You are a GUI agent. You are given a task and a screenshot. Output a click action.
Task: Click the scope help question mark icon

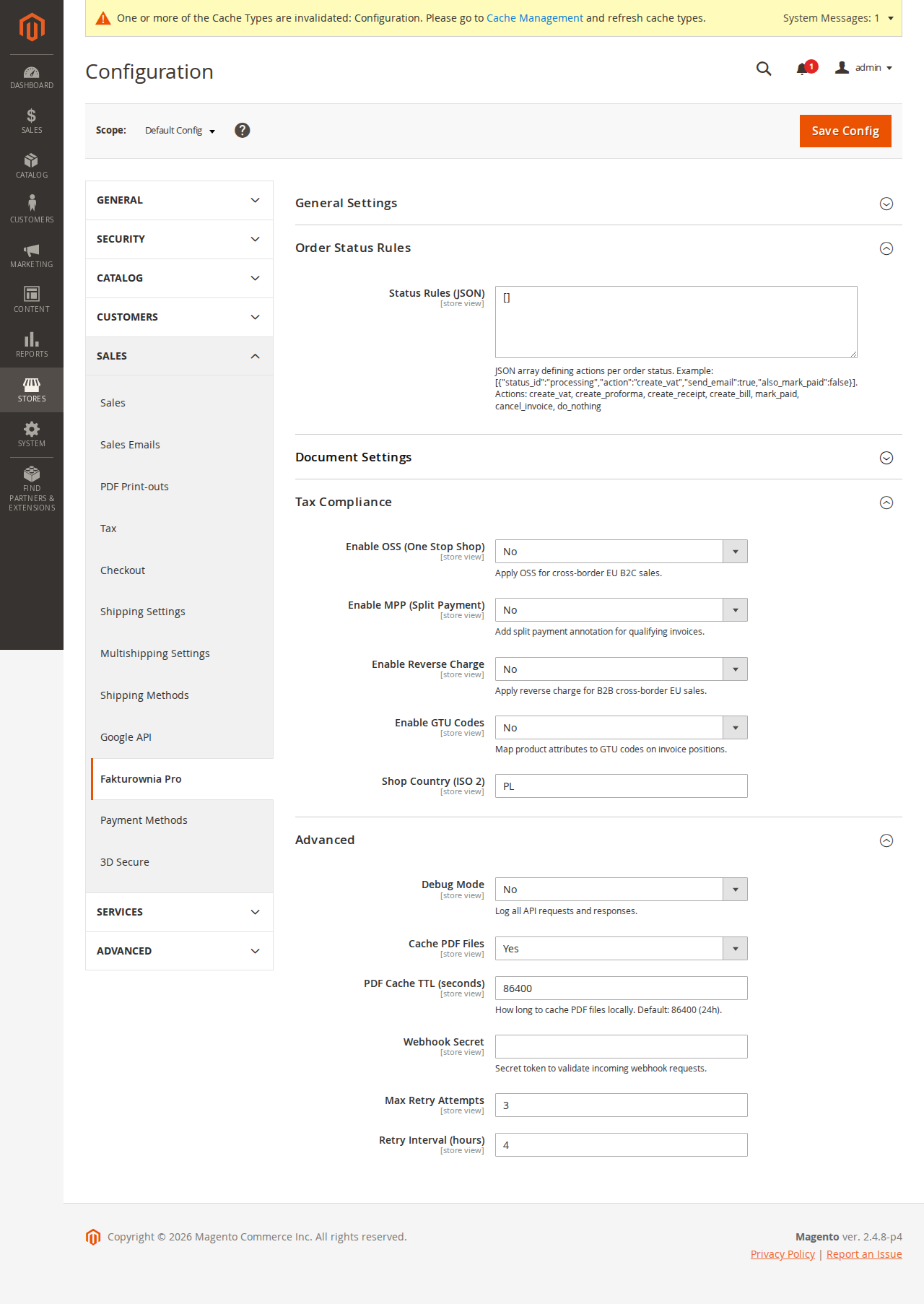(x=243, y=130)
